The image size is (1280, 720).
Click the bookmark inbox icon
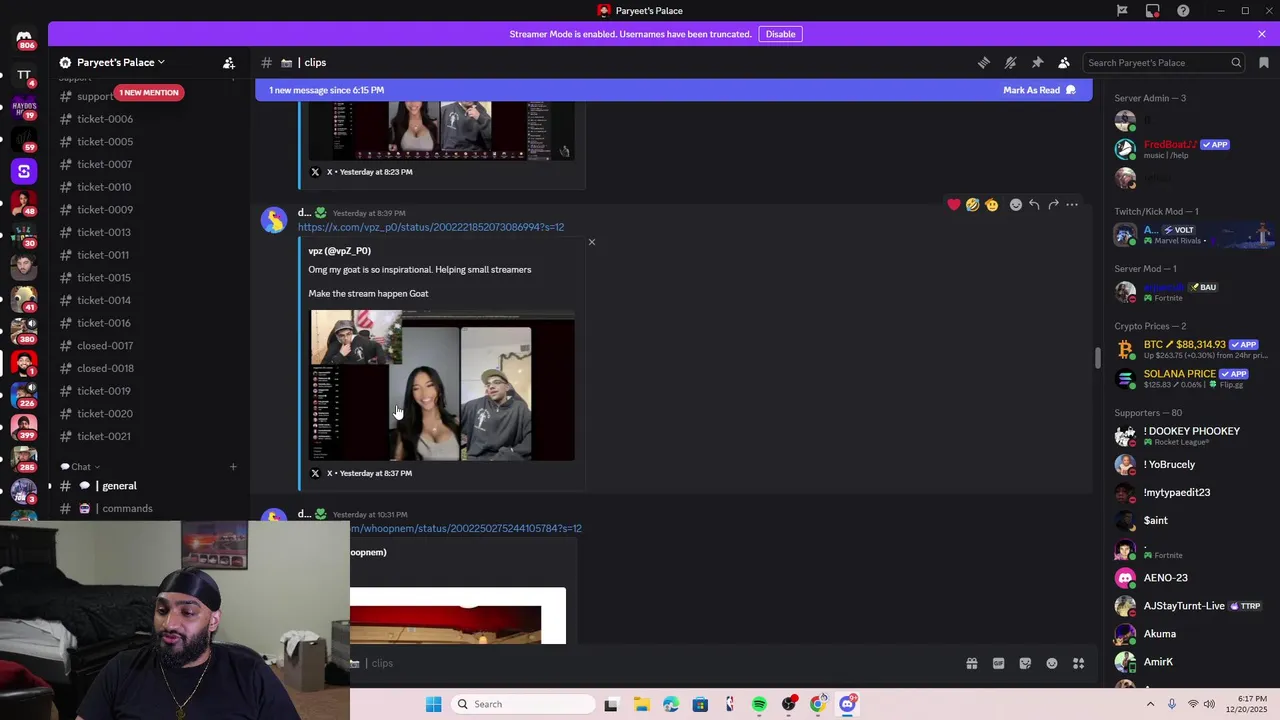1264,63
